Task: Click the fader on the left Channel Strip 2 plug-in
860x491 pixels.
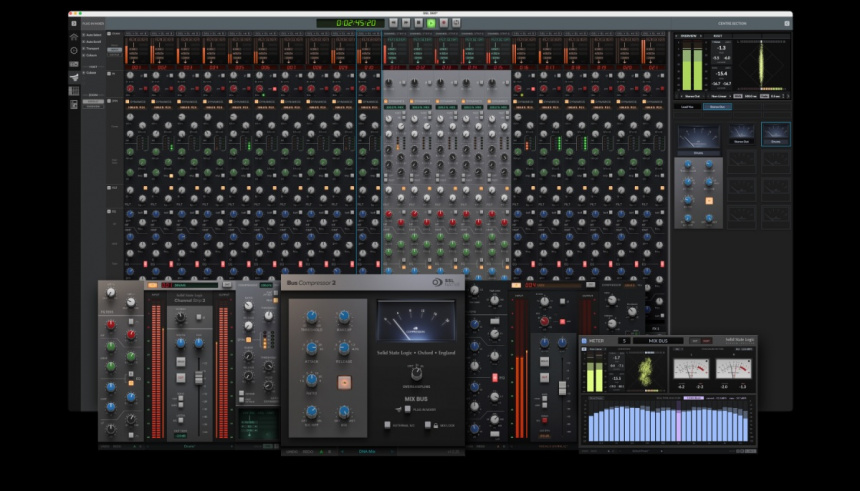Action: coord(199,377)
